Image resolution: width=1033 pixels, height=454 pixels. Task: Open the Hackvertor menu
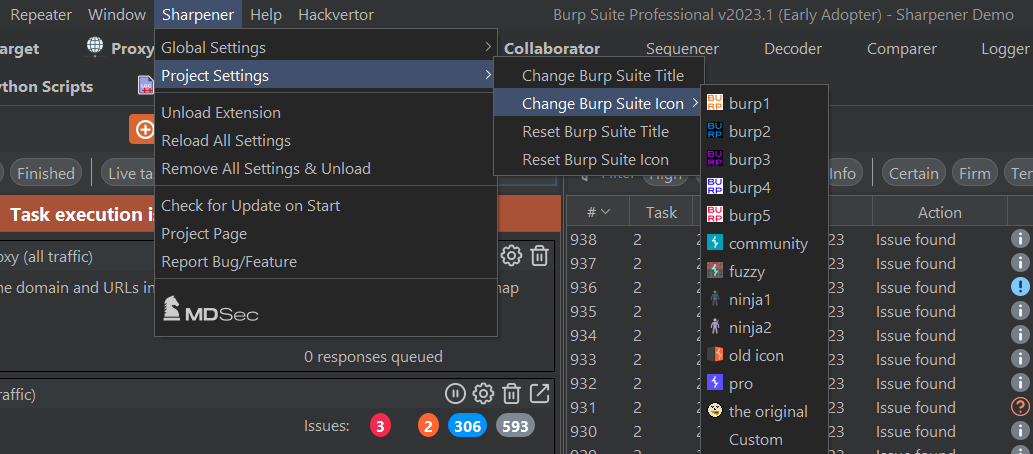(335, 14)
